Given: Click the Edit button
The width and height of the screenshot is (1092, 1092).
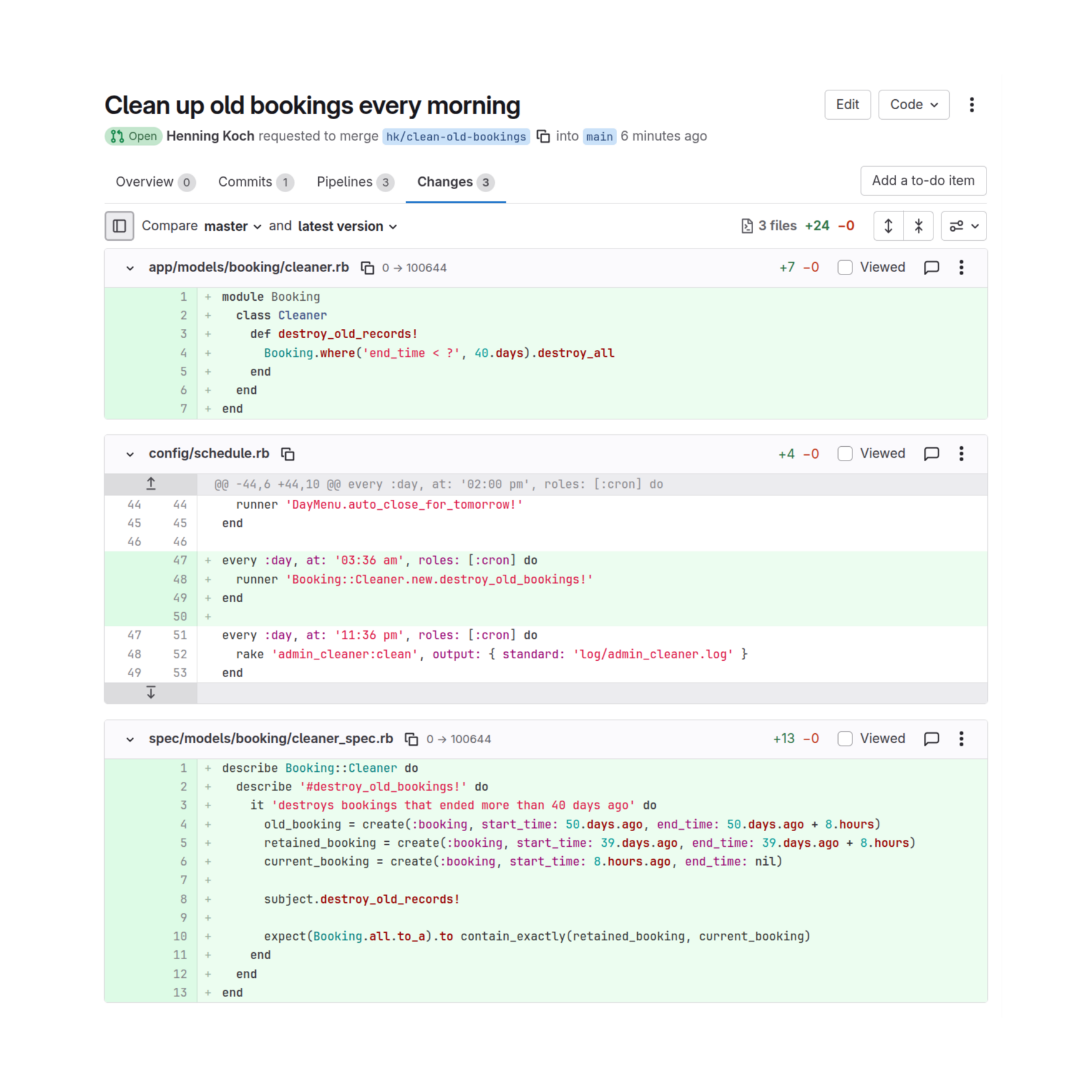Looking at the screenshot, I should click(x=847, y=105).
